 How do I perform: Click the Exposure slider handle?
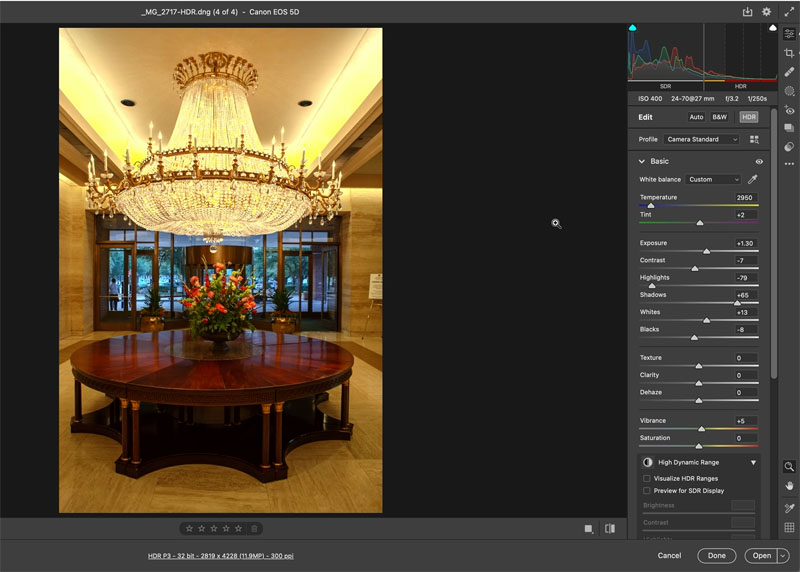(x=707, y=252)
